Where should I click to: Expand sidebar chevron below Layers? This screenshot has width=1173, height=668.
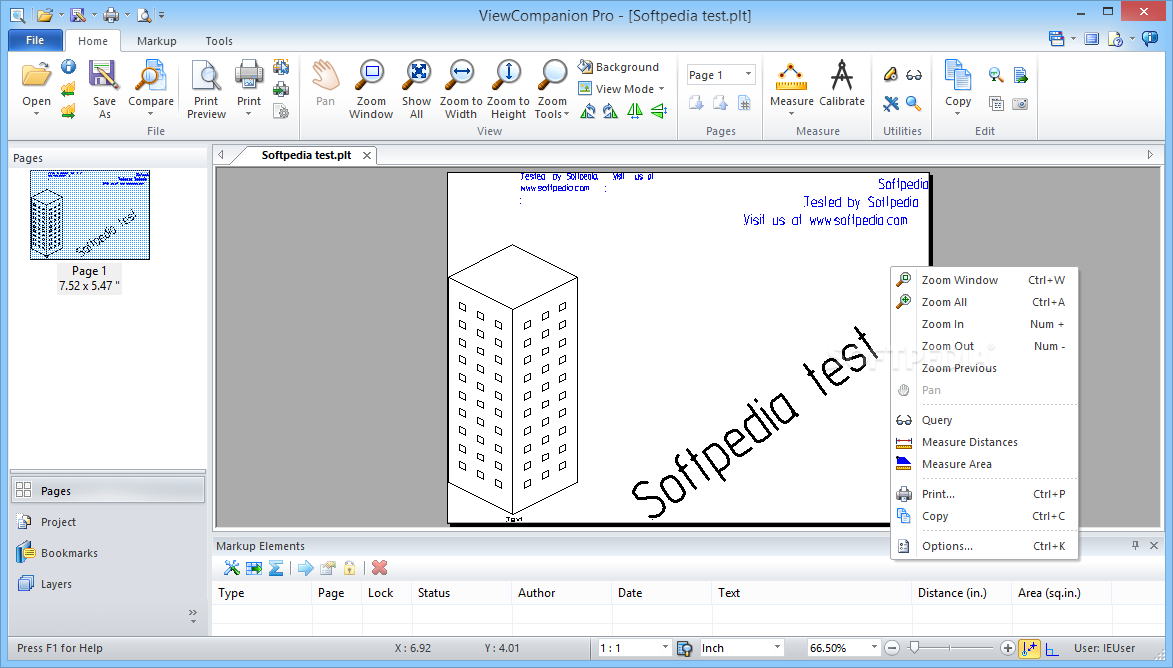click(x=193, y=616)
